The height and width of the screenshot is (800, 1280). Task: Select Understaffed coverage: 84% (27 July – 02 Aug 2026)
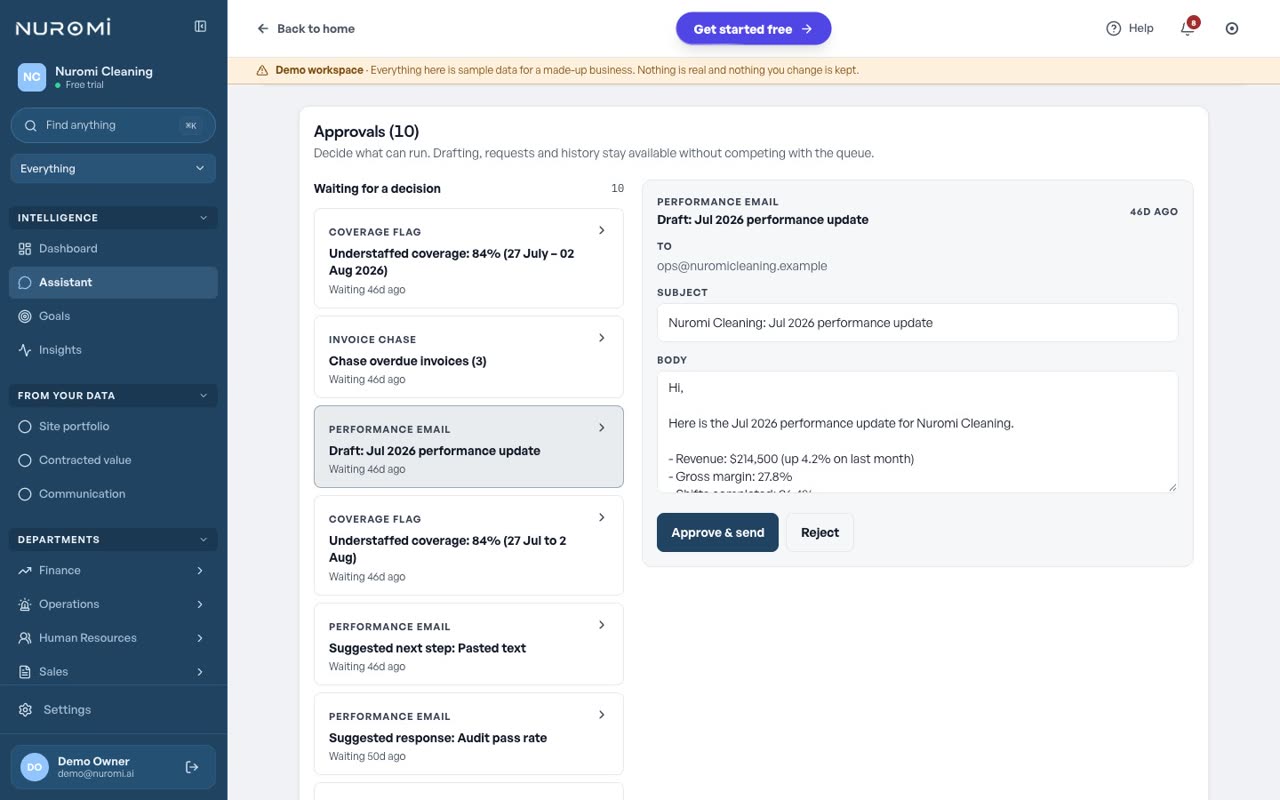pyautogui.click(x=469, y=258)
